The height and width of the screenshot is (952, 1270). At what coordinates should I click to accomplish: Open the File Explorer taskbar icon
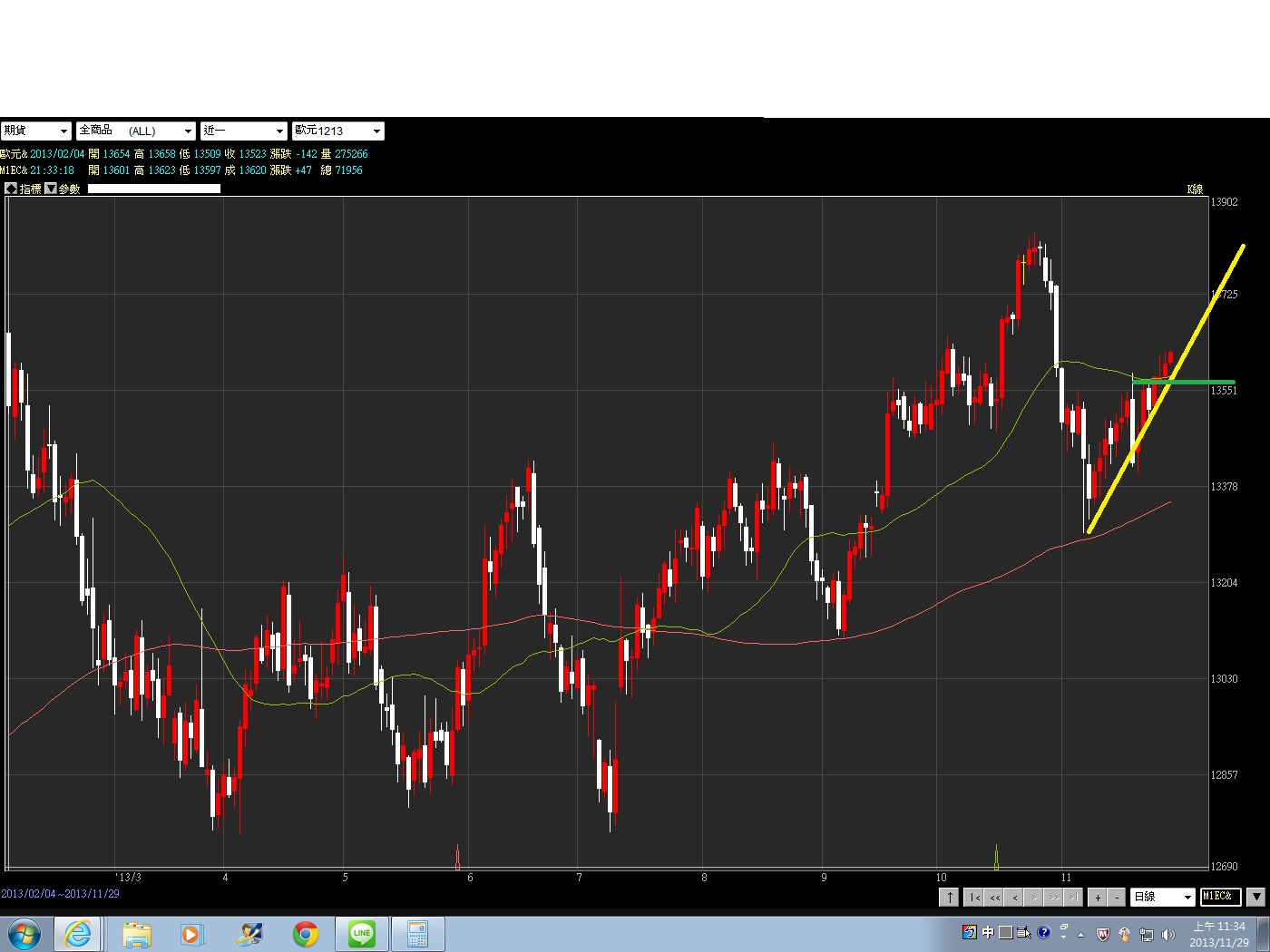click(137, 934)
